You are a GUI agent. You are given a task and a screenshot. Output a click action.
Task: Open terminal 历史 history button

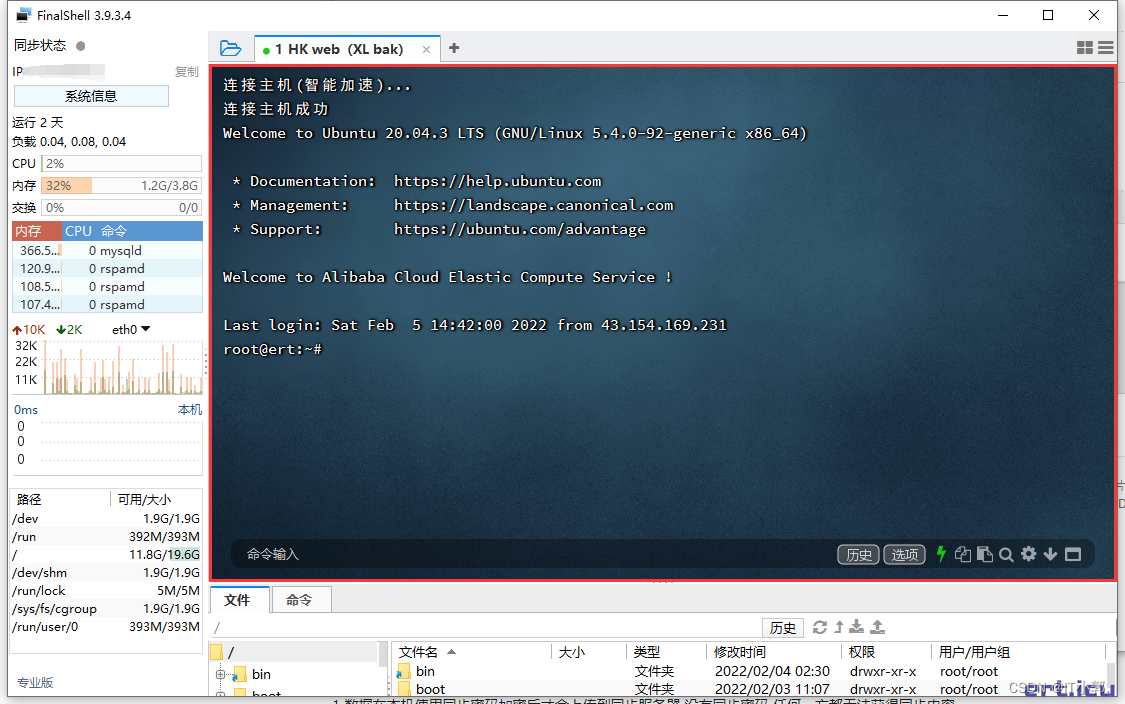point(858,555)
